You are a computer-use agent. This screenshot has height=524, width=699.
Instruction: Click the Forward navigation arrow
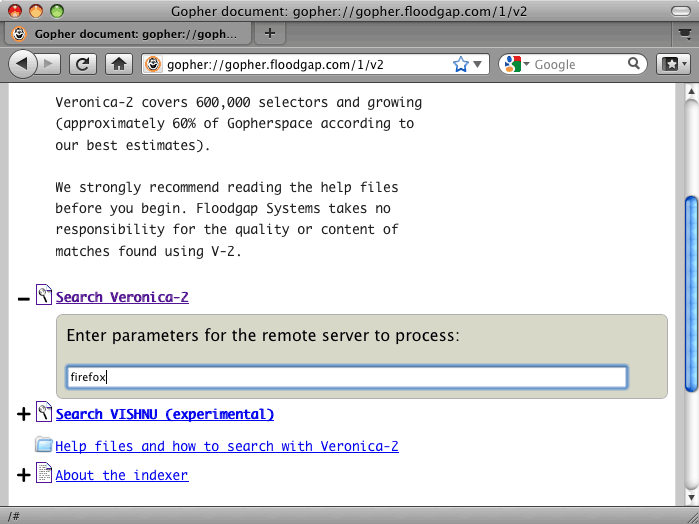50,64
